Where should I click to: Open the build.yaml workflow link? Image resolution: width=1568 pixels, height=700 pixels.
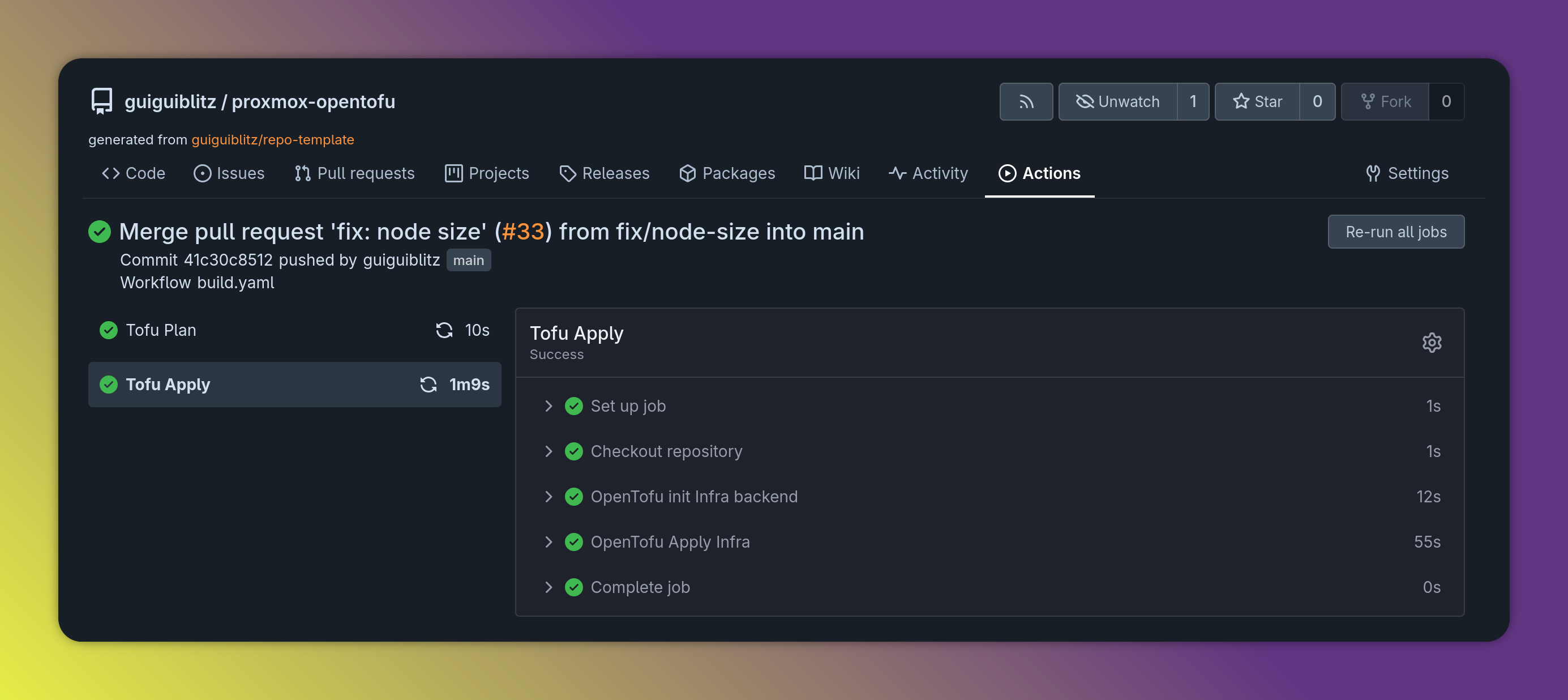tap(235, 283)
